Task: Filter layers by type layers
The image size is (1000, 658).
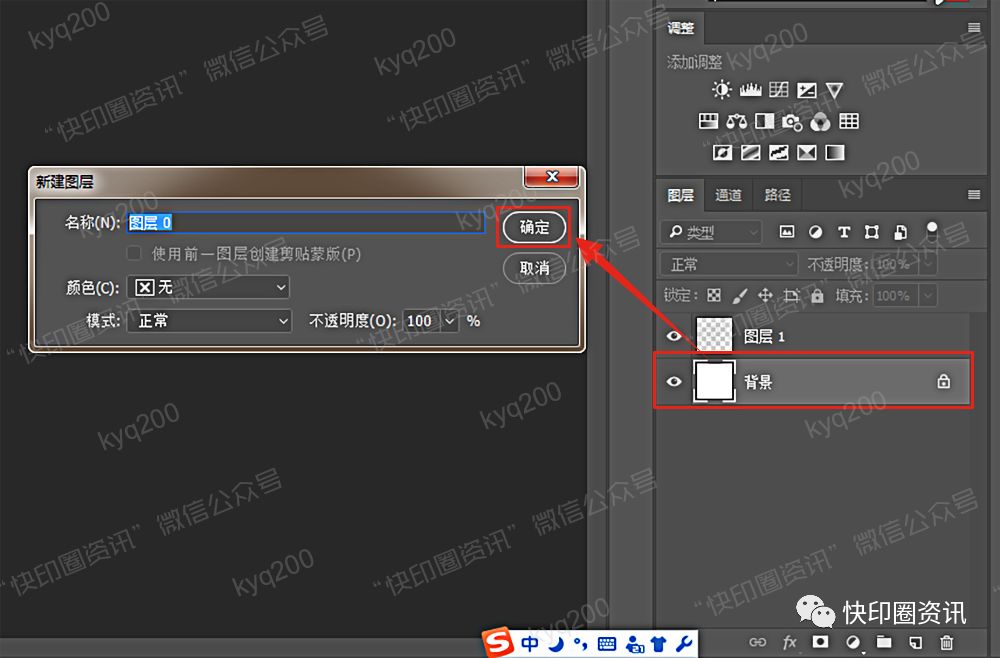Action: click(844, 232)
